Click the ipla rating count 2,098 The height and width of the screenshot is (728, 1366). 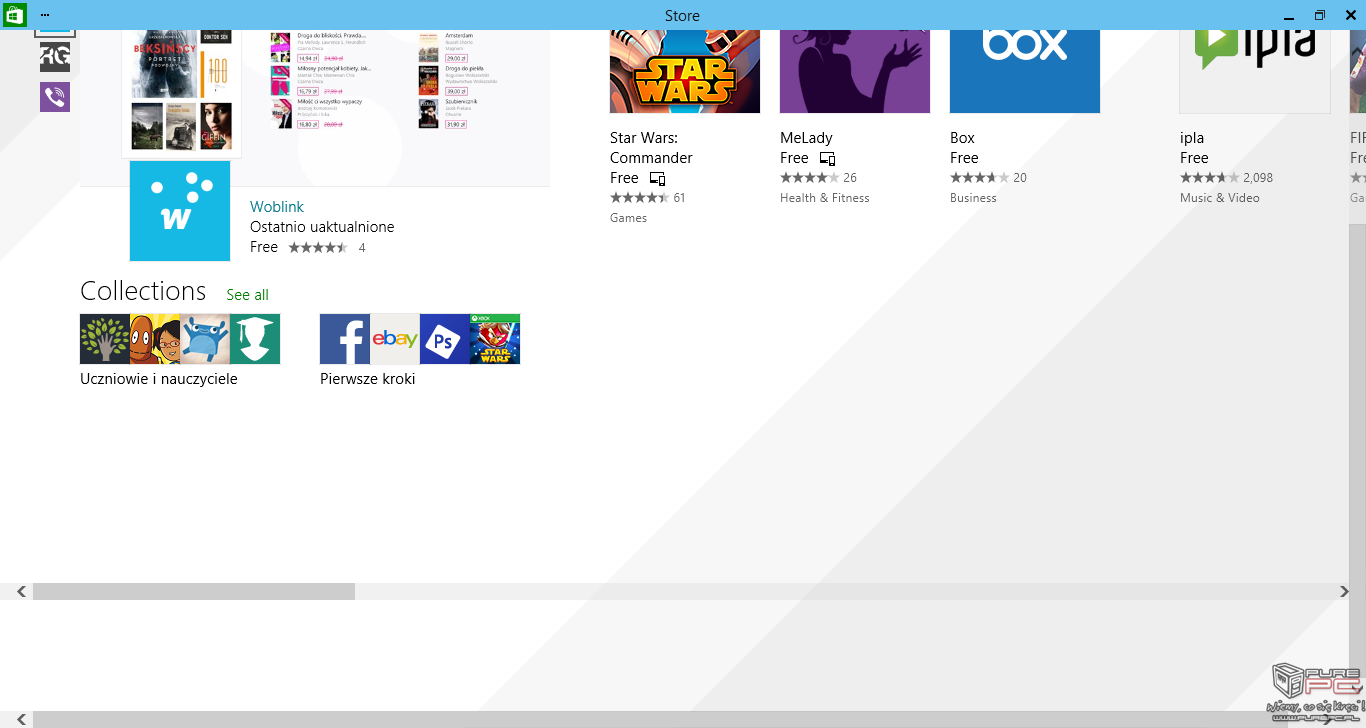coord(1258,178)
